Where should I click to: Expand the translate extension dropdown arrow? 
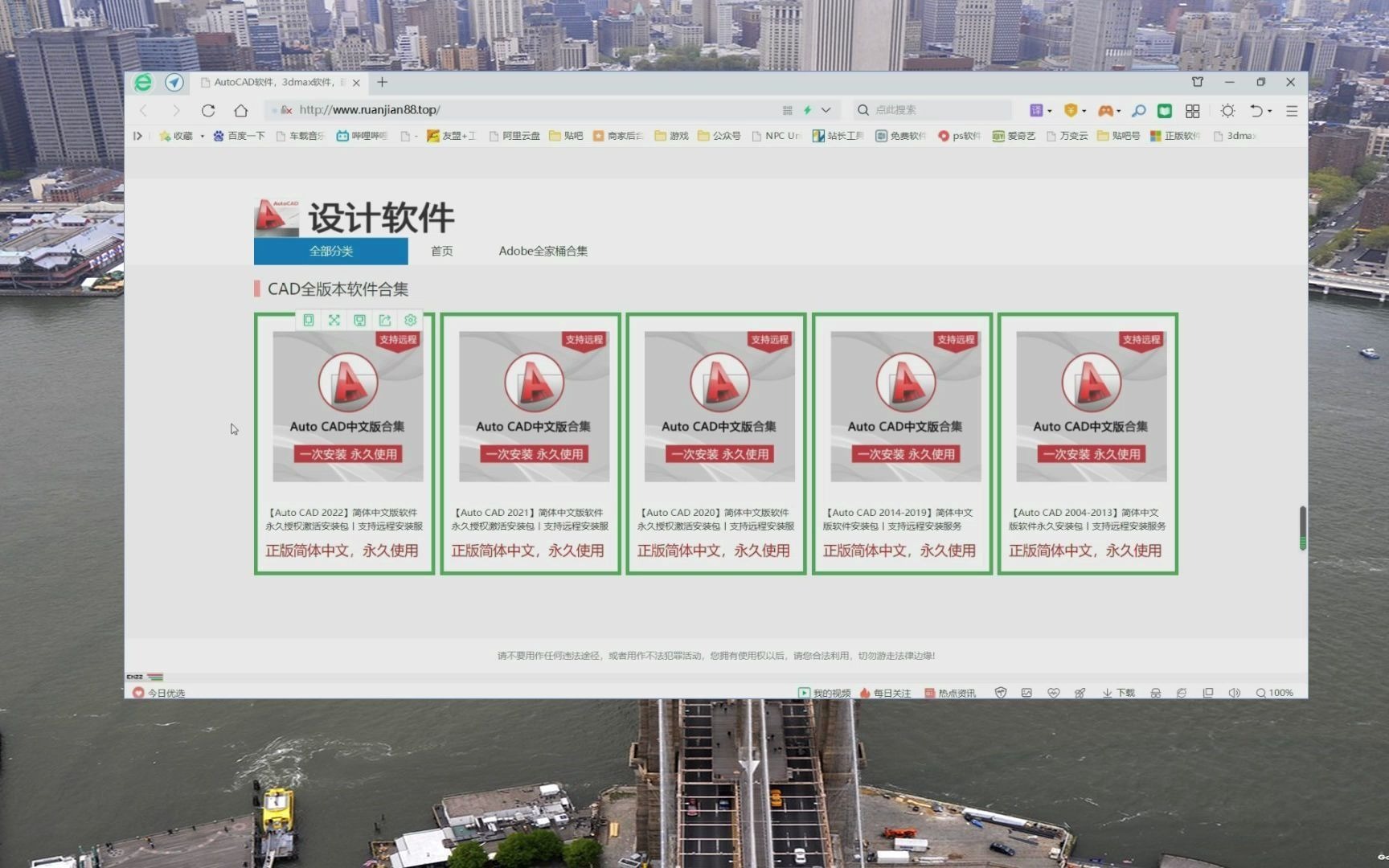(x=1050, y=111)
